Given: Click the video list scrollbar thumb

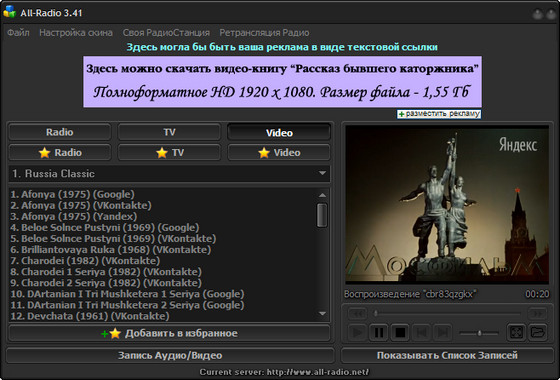Looking at the screenshot, I should point(322,215).
